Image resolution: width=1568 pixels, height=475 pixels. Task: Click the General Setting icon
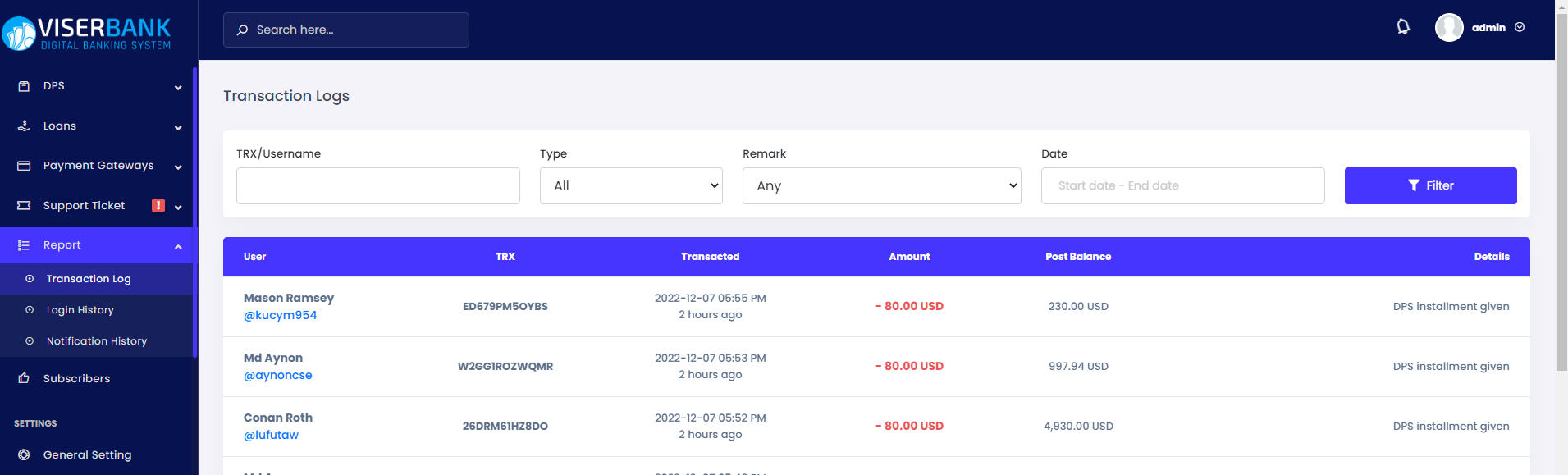point(24,454)
